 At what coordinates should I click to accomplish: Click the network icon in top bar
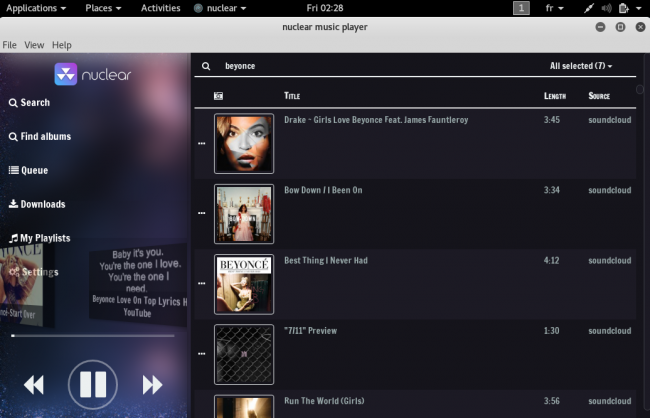(x=589, y=8)
